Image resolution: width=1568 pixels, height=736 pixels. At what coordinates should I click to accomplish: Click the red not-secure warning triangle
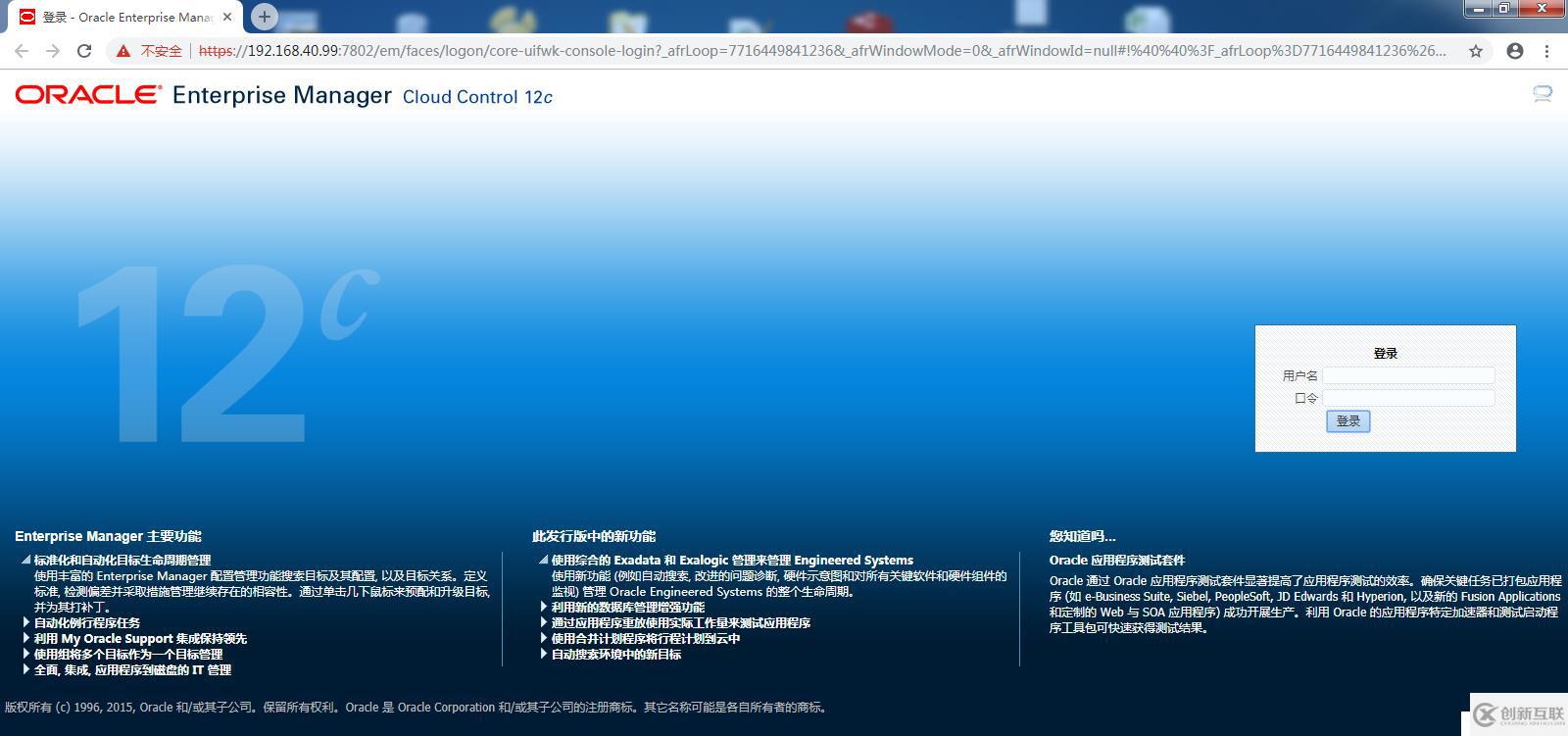[x=123, y=51]
